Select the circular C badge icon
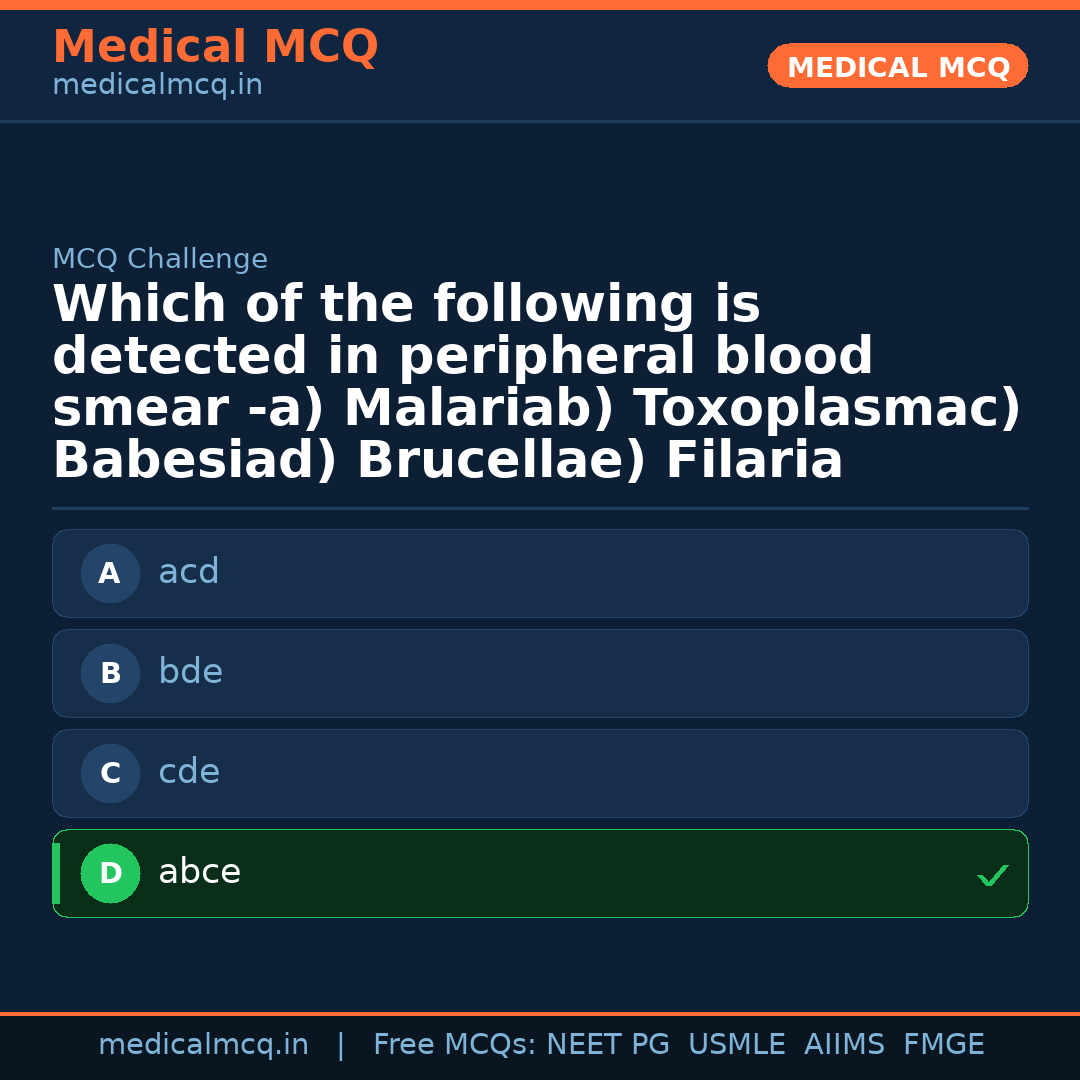The image size is (1080, 1080). point(110,773)
